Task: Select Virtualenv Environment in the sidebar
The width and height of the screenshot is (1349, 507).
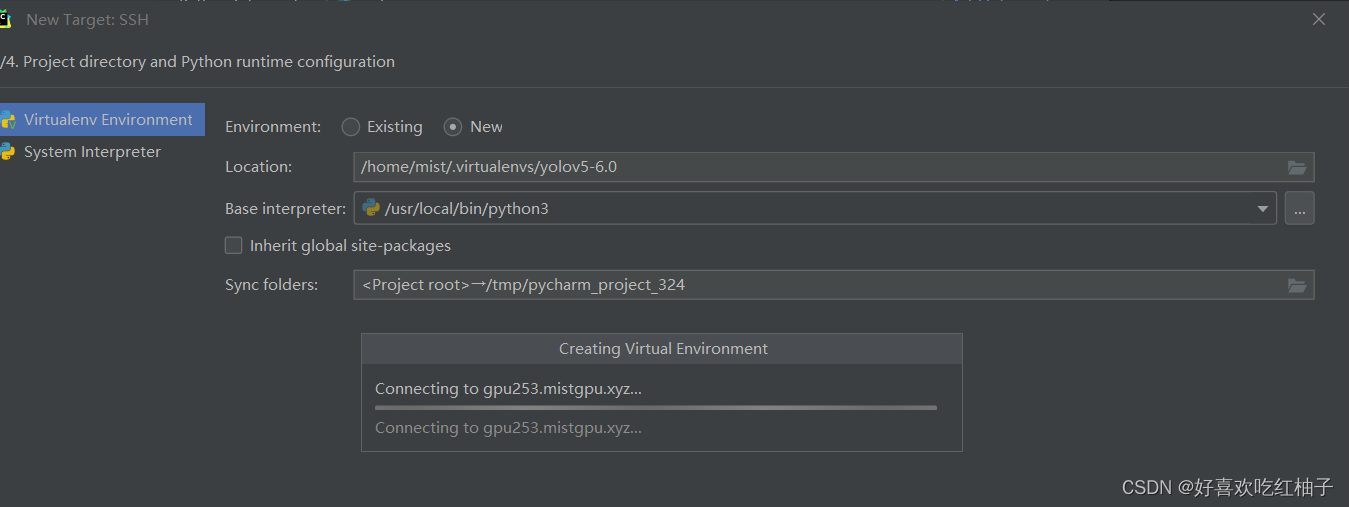Action: click(102, 120)
